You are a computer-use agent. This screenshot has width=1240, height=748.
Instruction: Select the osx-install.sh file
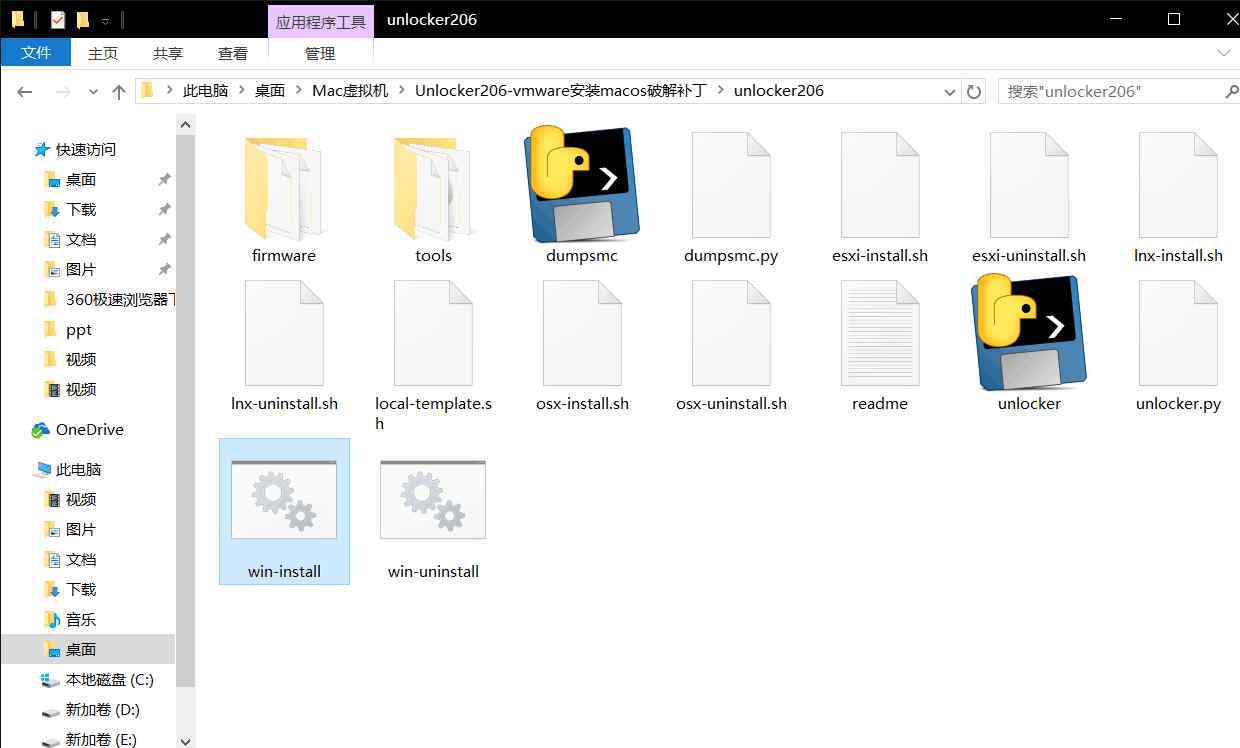click(582, 346)
